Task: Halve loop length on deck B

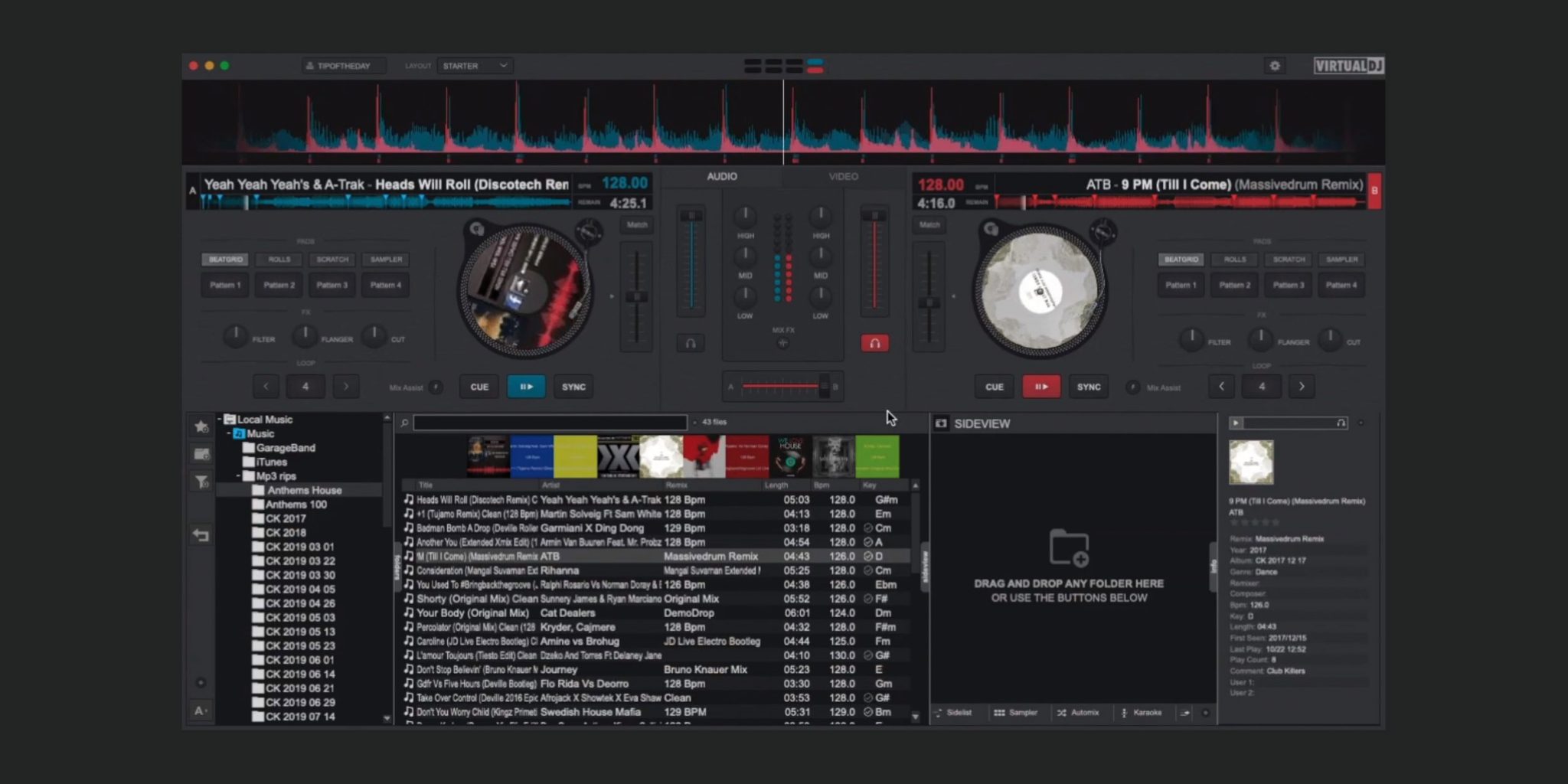Action: click(1221, 387)
